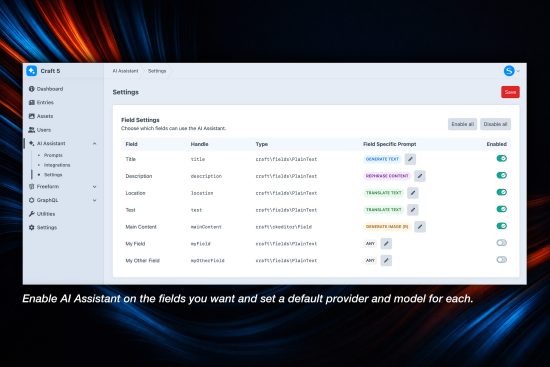550x367 pixels.
Task: Open Prompts under AI Assistant
Action: click(x=53, y=155)
